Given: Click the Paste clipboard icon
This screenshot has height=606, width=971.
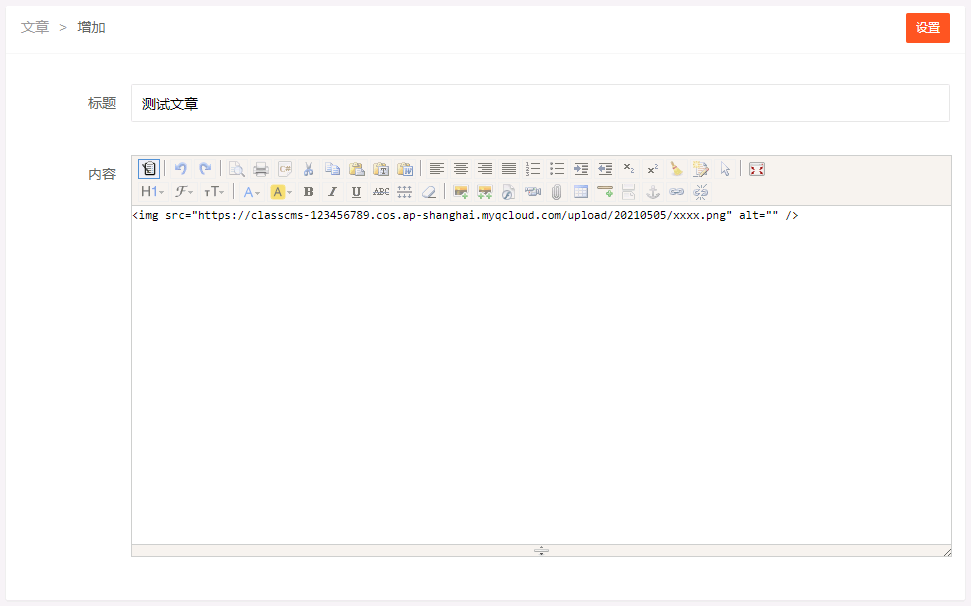Looking at the screenshot, I should click(x=357, y=169).
